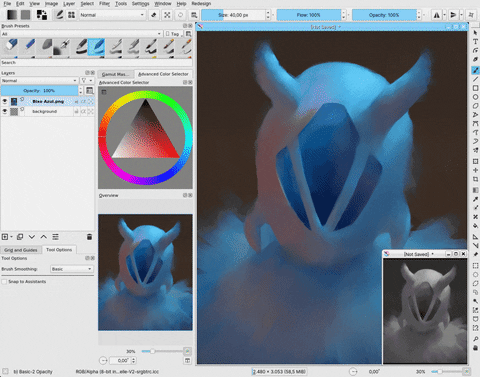This screenshot has width=480, height=377.
Task: Open the brush editor settings
Action: click(59, 15)
